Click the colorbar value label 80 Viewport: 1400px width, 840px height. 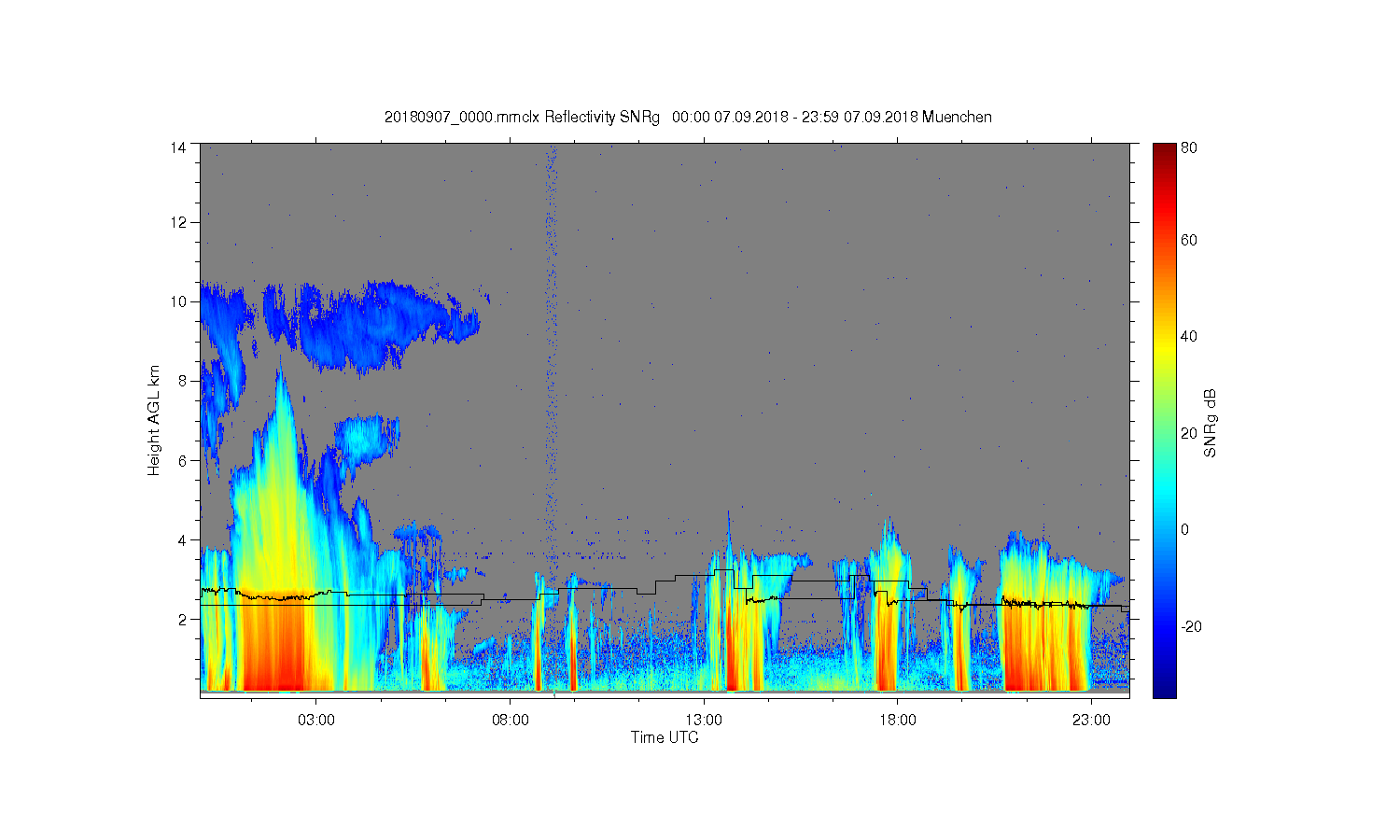click(1189, 147)
